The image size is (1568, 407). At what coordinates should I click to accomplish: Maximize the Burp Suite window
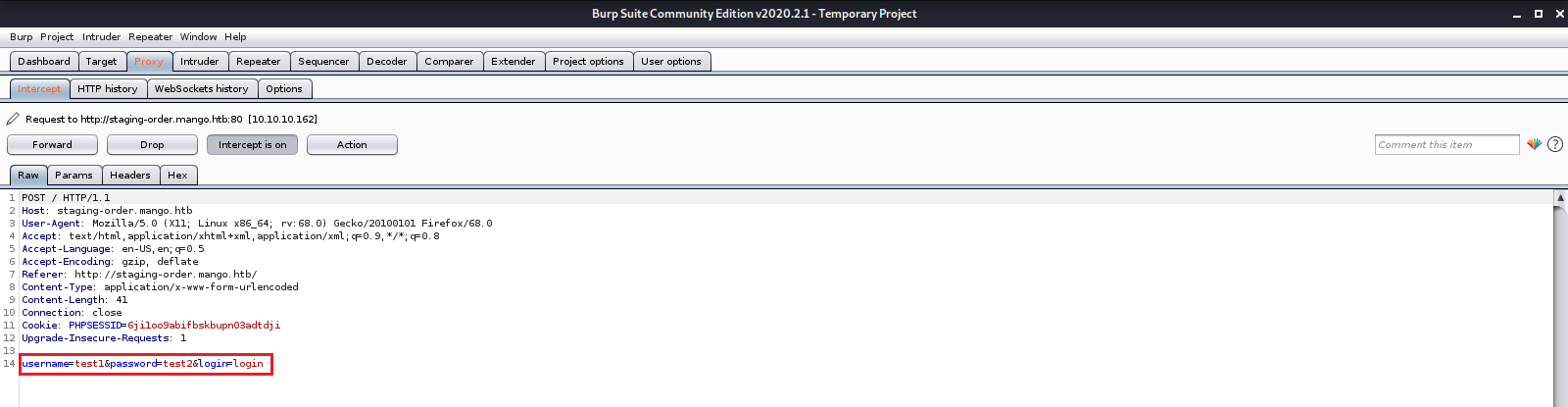click(1538, 14)
